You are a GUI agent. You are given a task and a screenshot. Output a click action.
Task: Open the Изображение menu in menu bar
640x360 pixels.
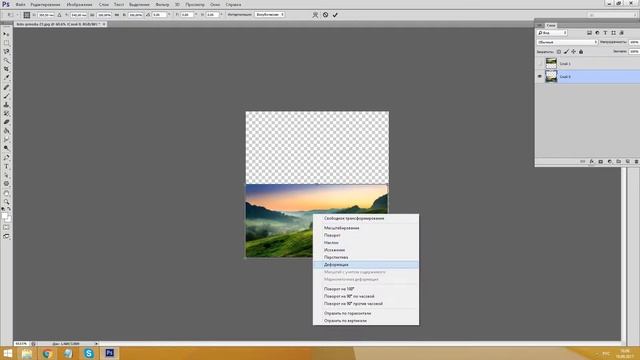click(x=79, y=4)
